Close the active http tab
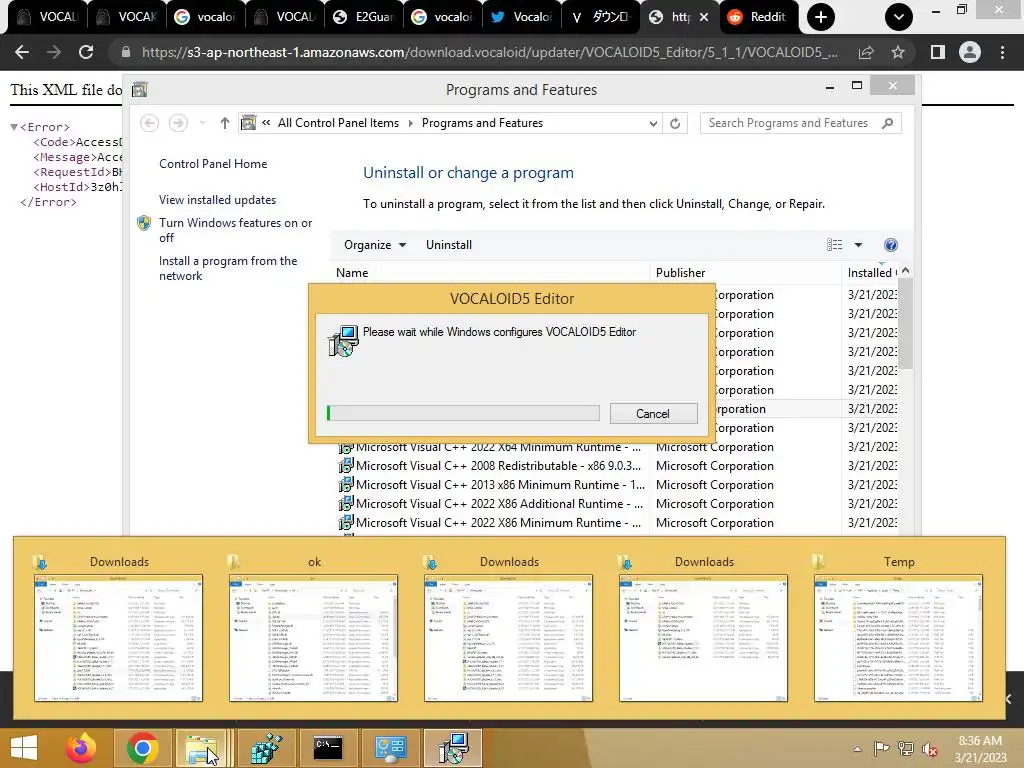 point(704,17)
